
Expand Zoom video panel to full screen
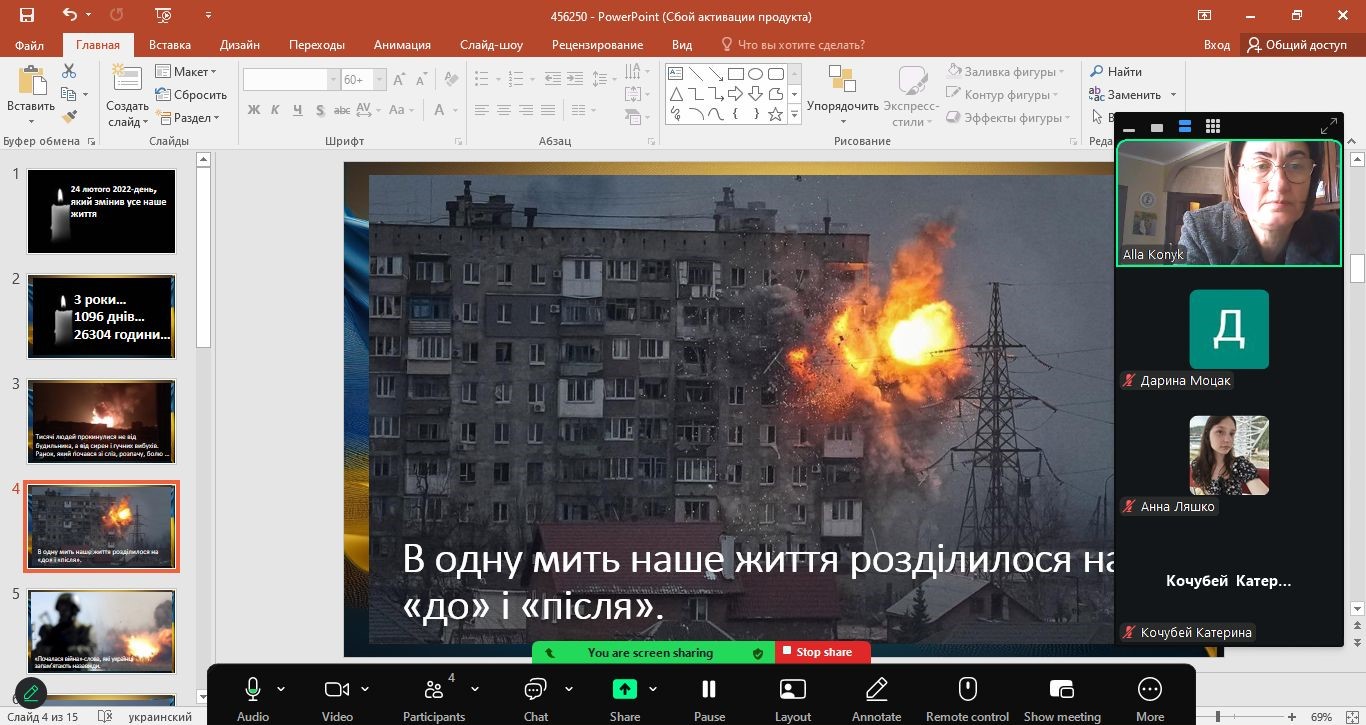[1329, 127]
